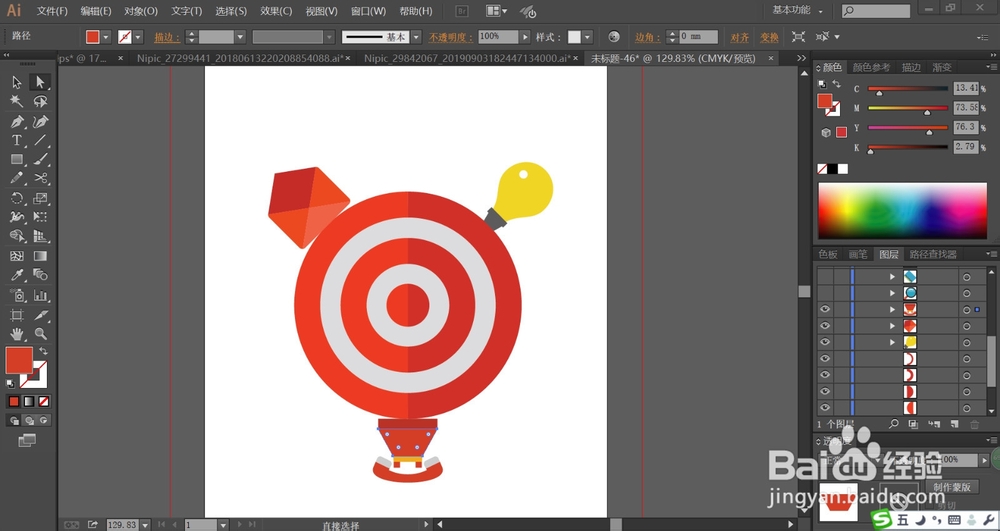Viewport: 1000px width, 531px height.
Task: Click the 制作蒙版 button
Action: [x=952, y=486]
